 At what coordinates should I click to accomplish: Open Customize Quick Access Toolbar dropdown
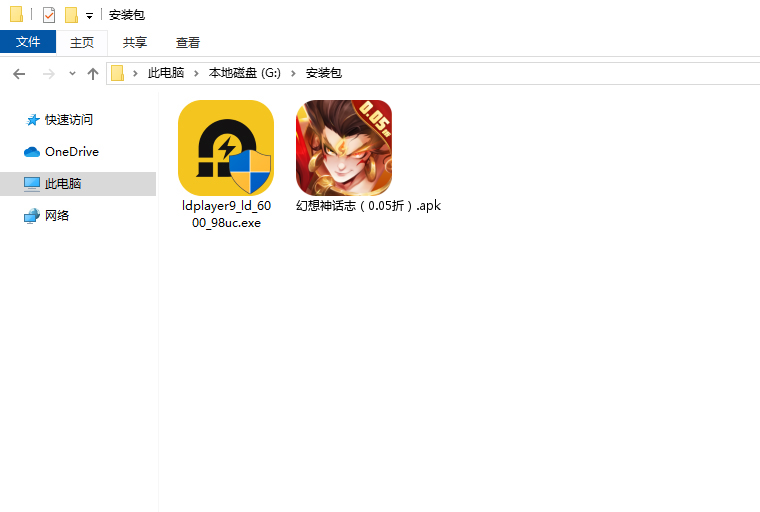tap(89, 16)
